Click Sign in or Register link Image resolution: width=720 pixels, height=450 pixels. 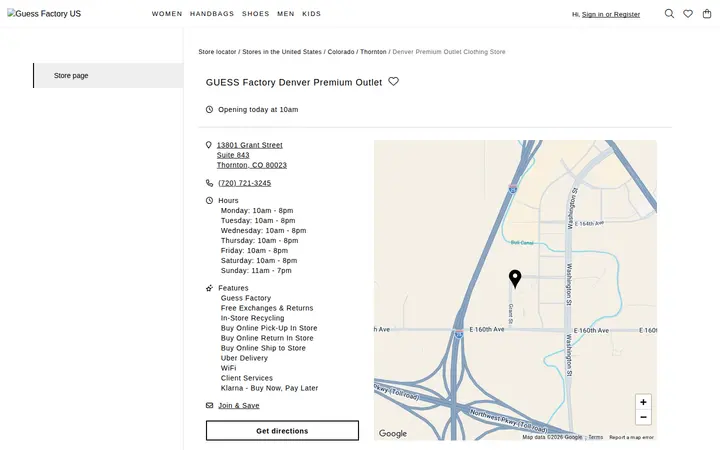611,14
